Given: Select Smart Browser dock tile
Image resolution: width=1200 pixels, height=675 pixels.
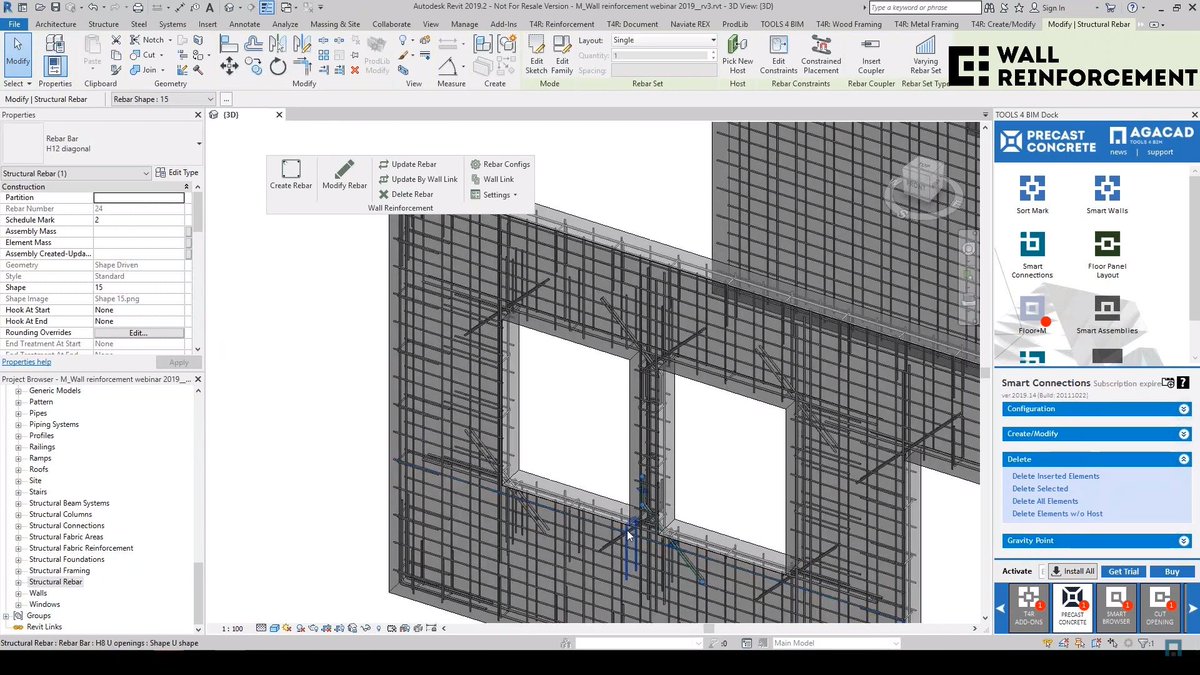Looking at the screenshot, I should tap(1116, 606).
